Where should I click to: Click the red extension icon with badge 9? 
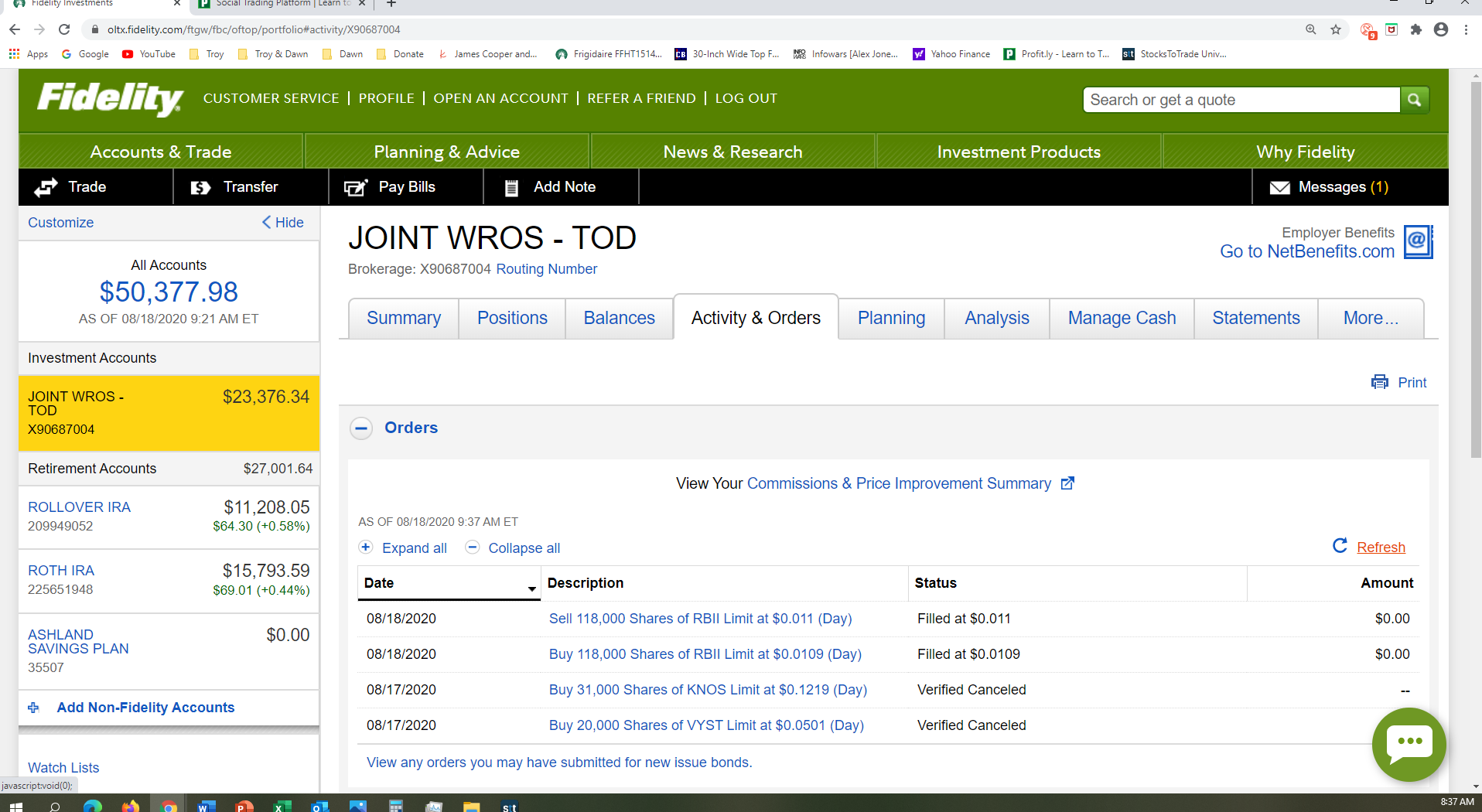pos(1368,31)
